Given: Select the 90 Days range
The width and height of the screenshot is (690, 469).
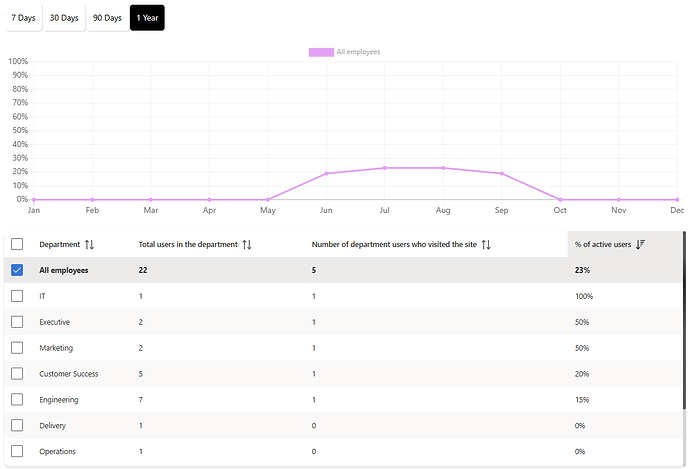Looking at the screenshot, I should [x=107, y=18].
